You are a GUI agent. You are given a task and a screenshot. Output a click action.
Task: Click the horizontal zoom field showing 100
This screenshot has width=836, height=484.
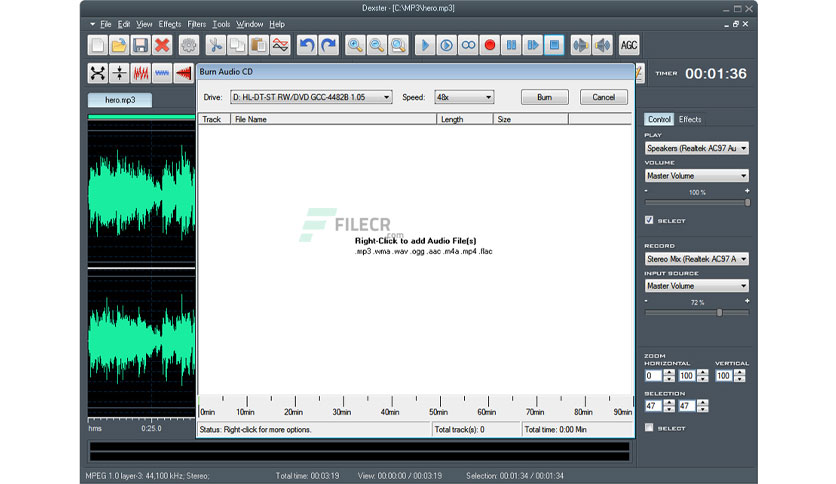(x=687, y=376)
